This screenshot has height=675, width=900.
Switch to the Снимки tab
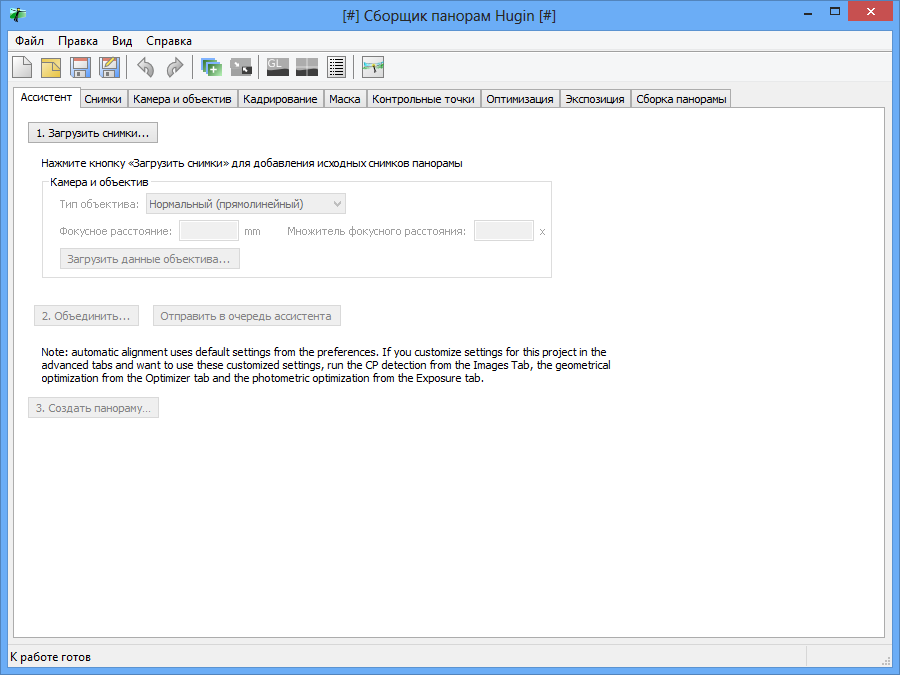coord(103,99)
